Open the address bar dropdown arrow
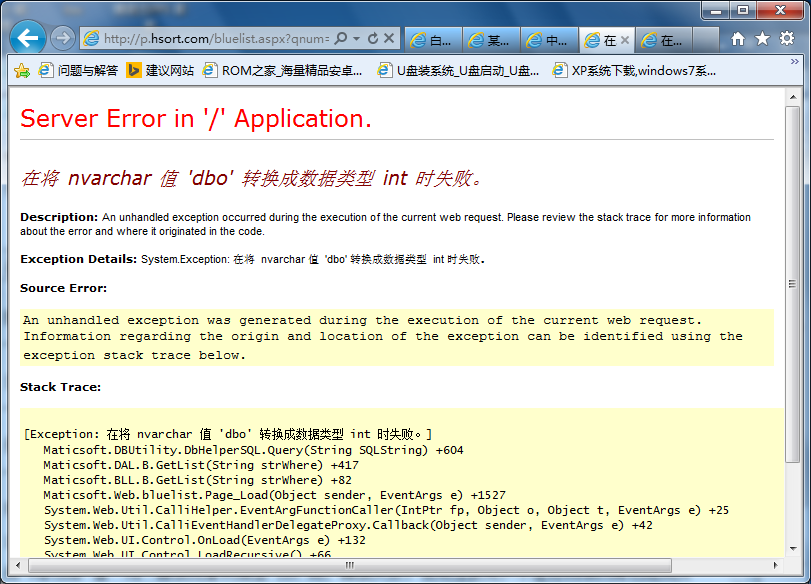 (356, 39)
